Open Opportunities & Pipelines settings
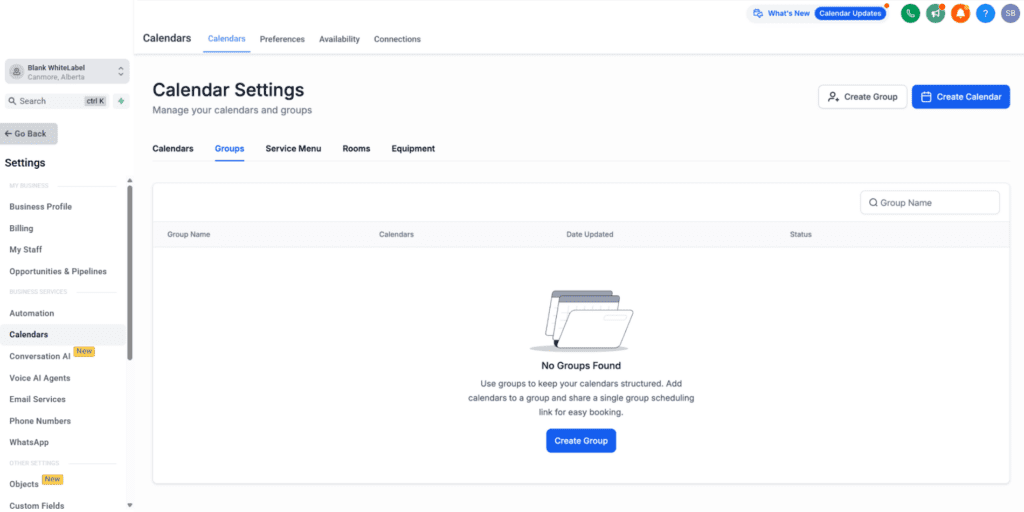 click(x=58, y=271)
